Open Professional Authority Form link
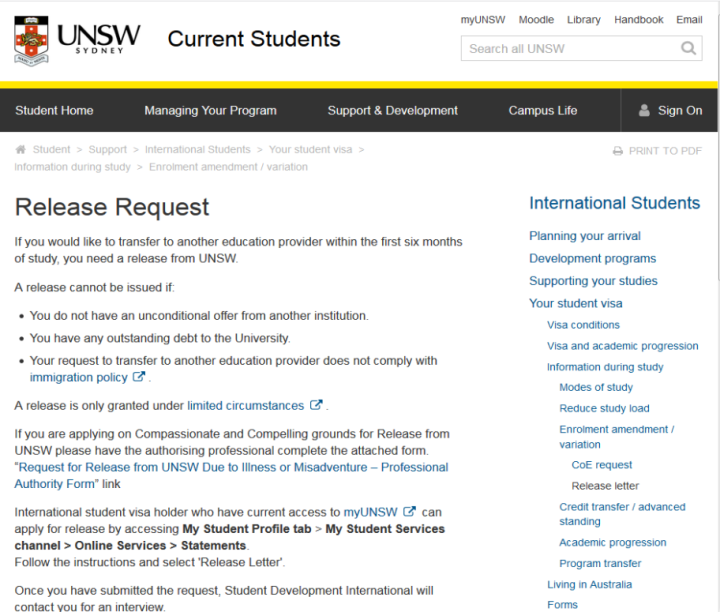The height and width of the screenshot is (612, 720). pyautogui.click(x=231, y=475)
